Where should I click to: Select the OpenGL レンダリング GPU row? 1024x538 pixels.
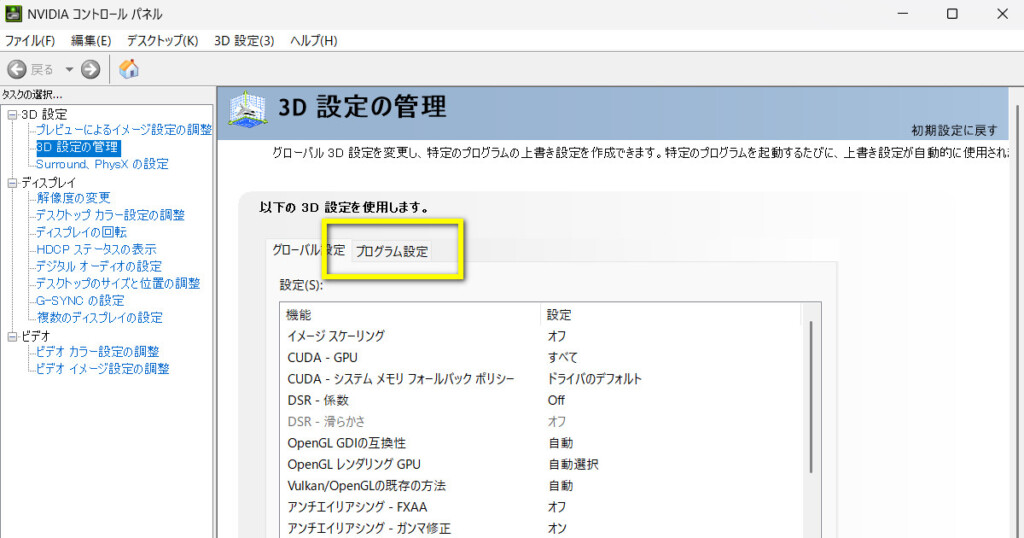click(543, 464)
